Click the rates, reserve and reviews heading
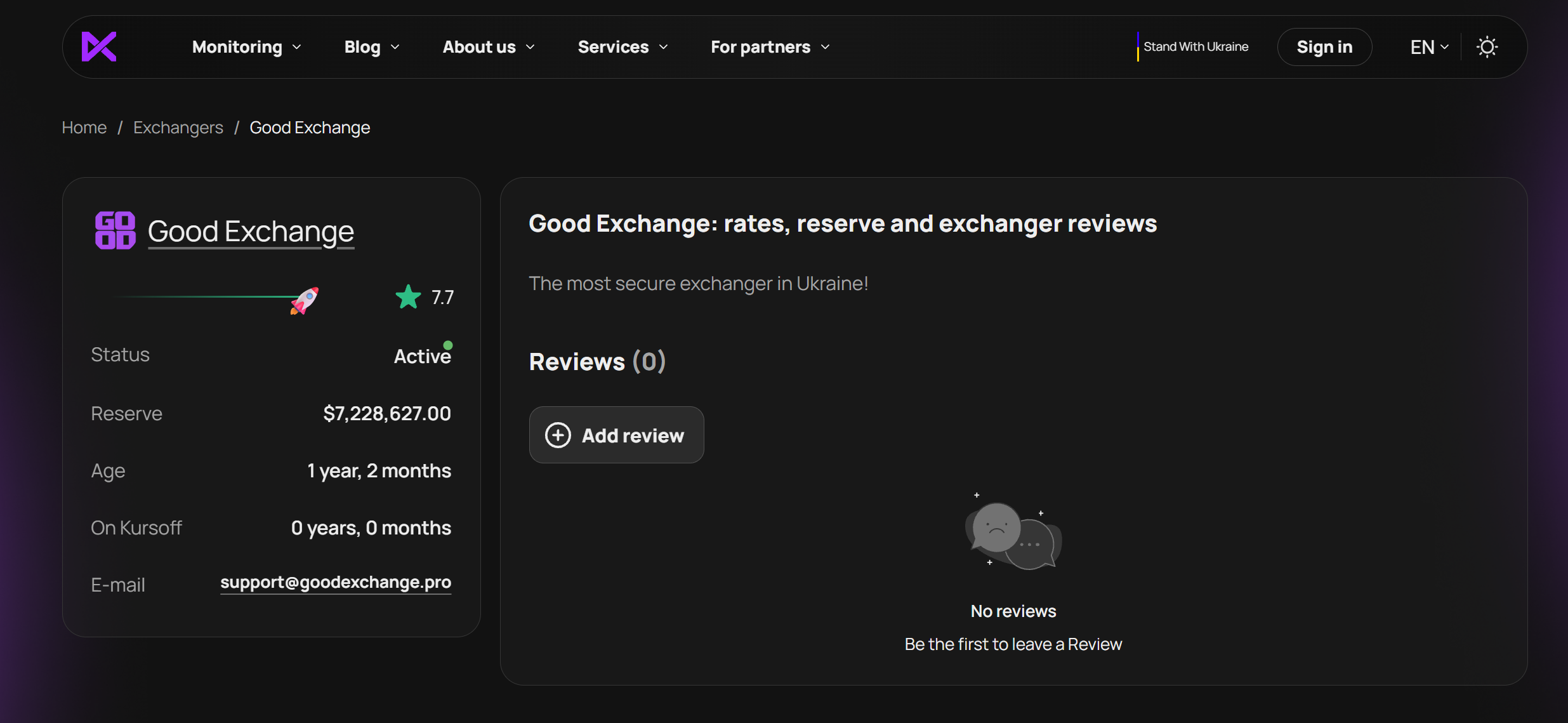The image size is (1568, 723). tap(843, 224)
